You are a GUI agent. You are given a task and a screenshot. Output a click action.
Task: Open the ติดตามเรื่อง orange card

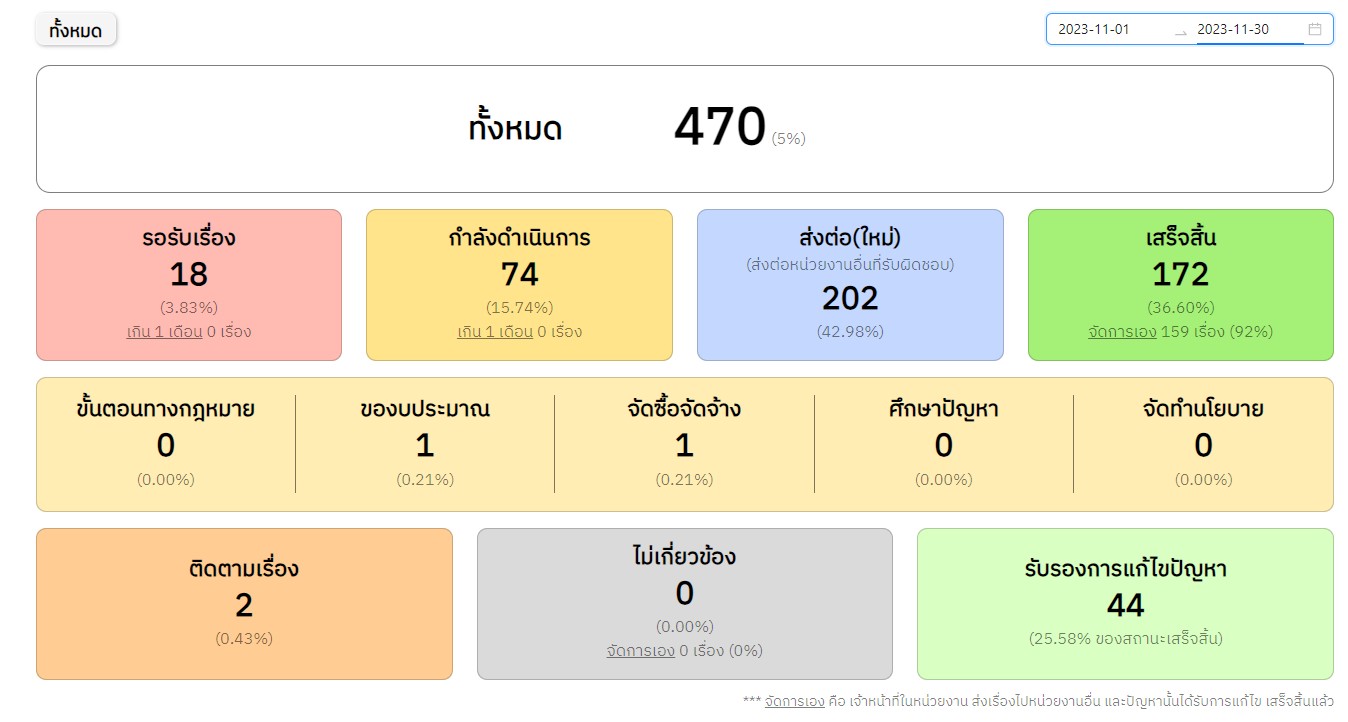point(244,604)
